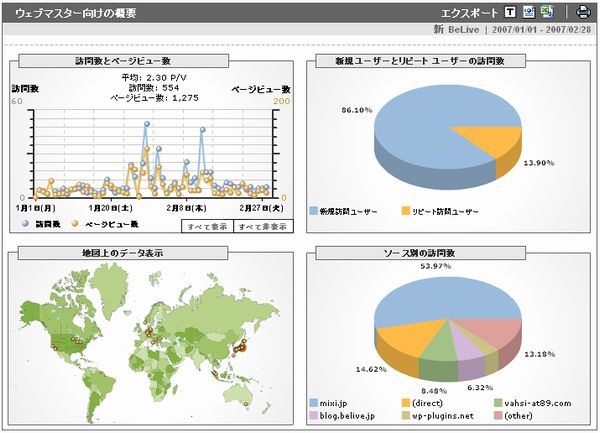Click the 2月27日(火) axis date label
The height and width of the screenshot is (433, 600).
coord(262,208)
